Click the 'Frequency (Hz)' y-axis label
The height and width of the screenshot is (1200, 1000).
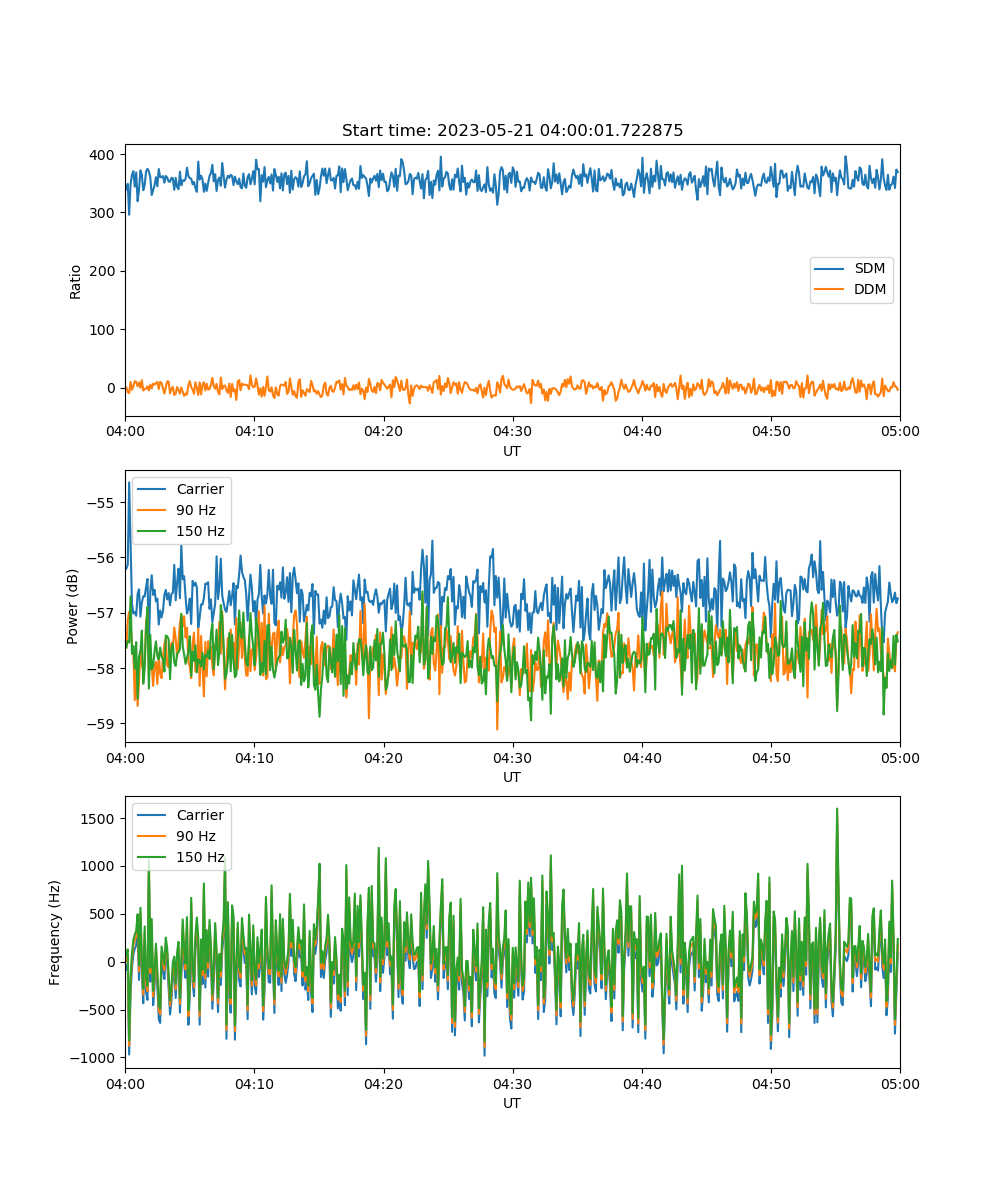click(56, 932)
